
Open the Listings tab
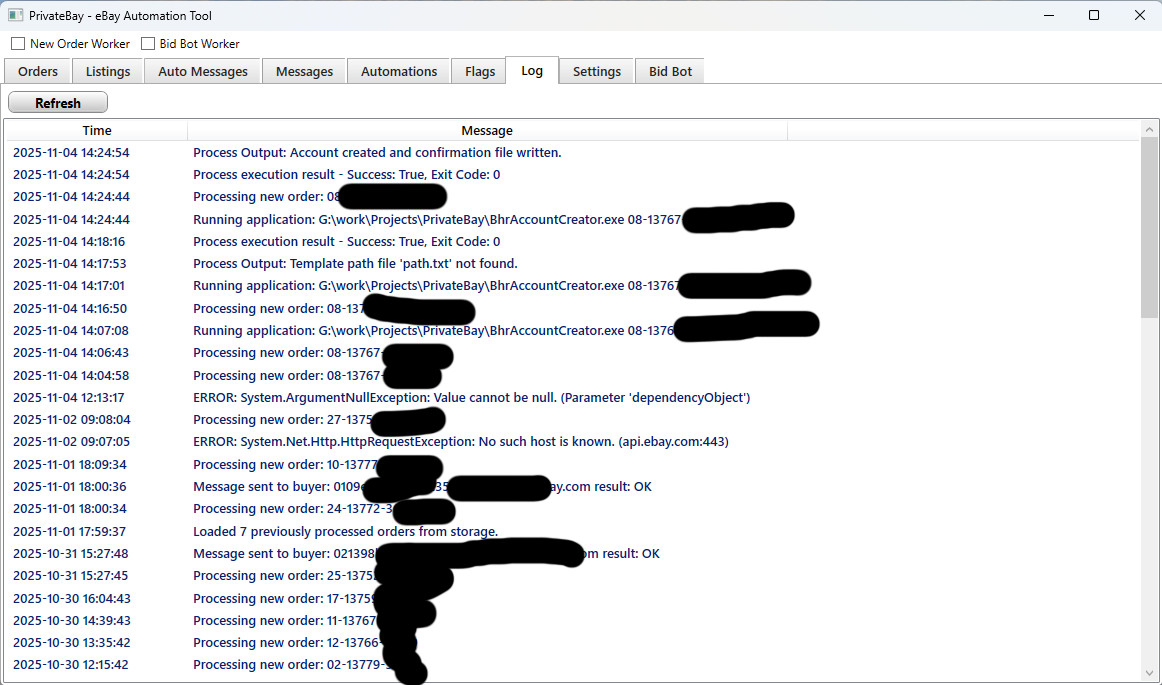point(108,71)
